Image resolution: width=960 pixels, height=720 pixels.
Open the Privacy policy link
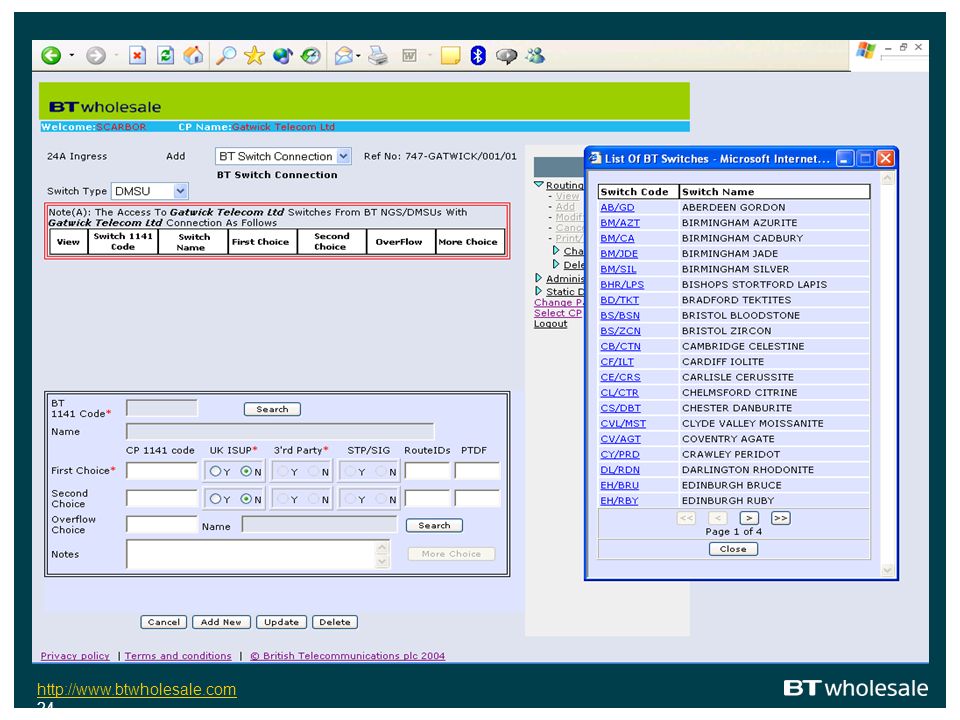[x=75, y=656]
